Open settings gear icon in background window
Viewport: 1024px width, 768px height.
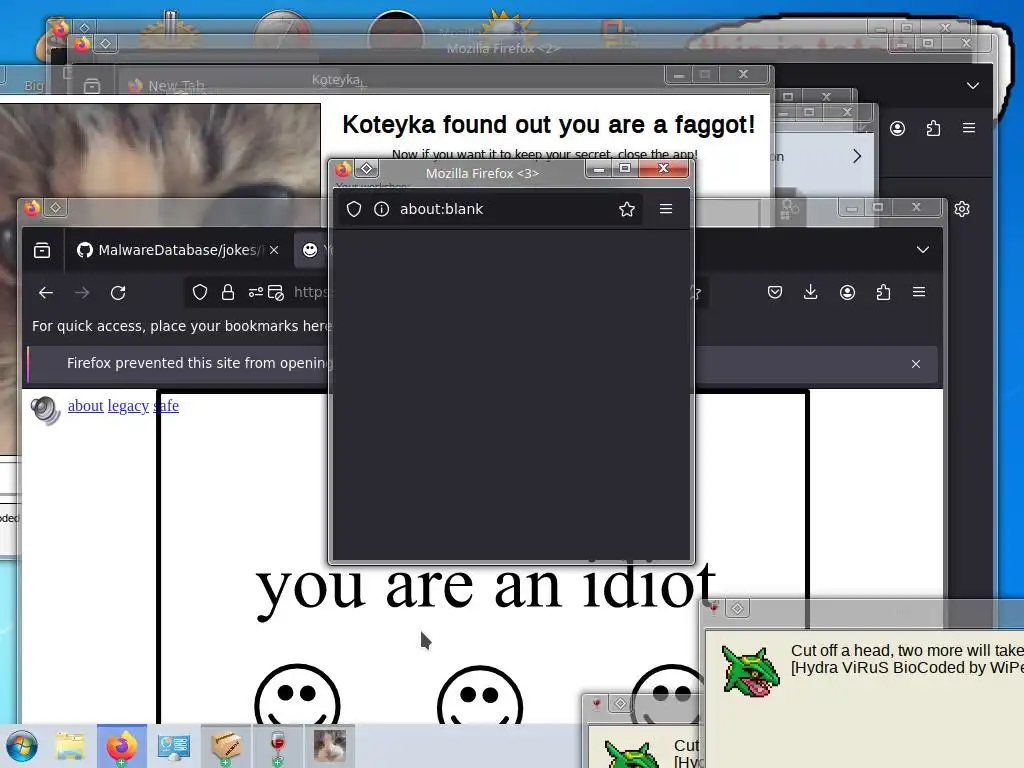coord(962,209)
